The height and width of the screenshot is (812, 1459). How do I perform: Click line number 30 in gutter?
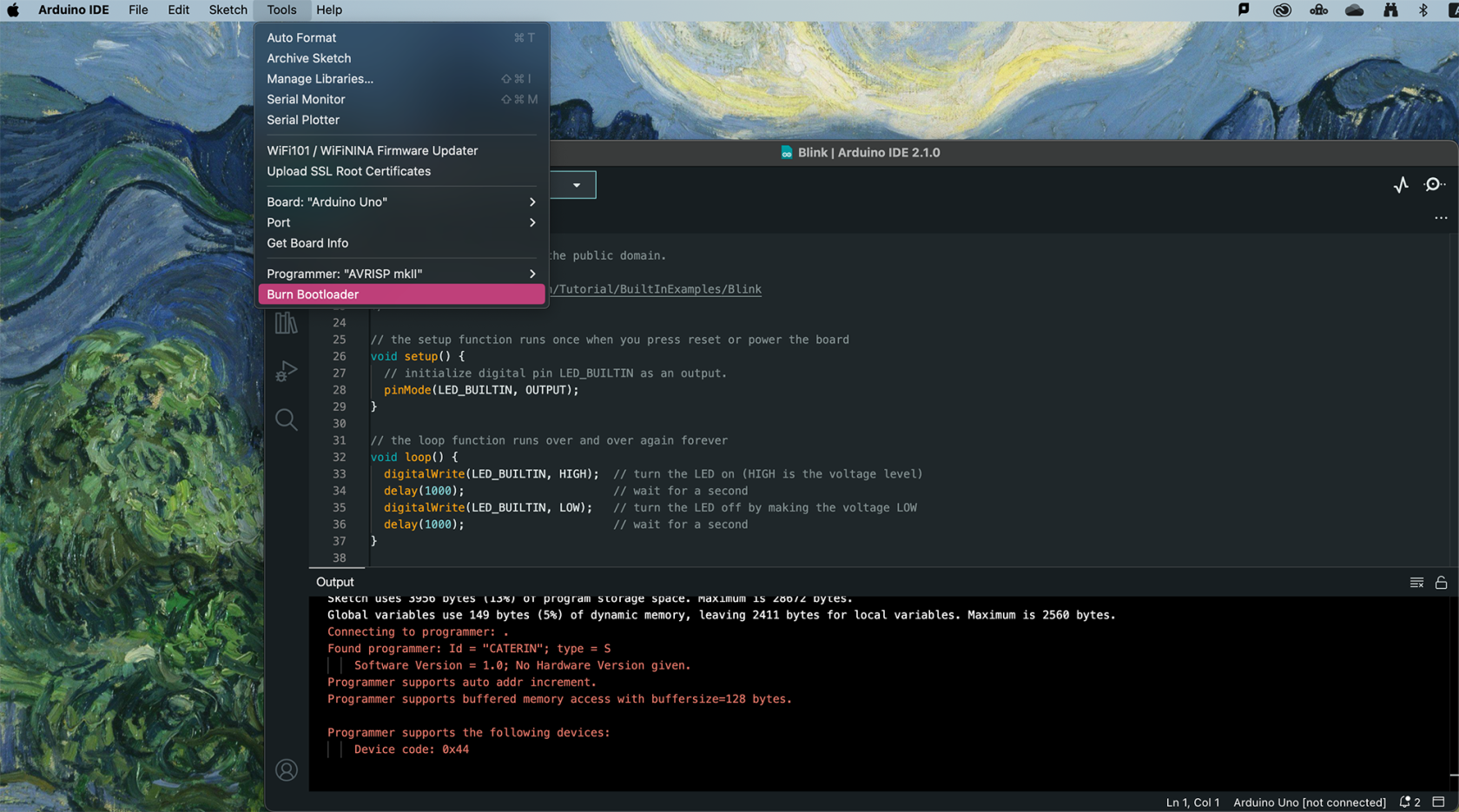tap(339, 424)
